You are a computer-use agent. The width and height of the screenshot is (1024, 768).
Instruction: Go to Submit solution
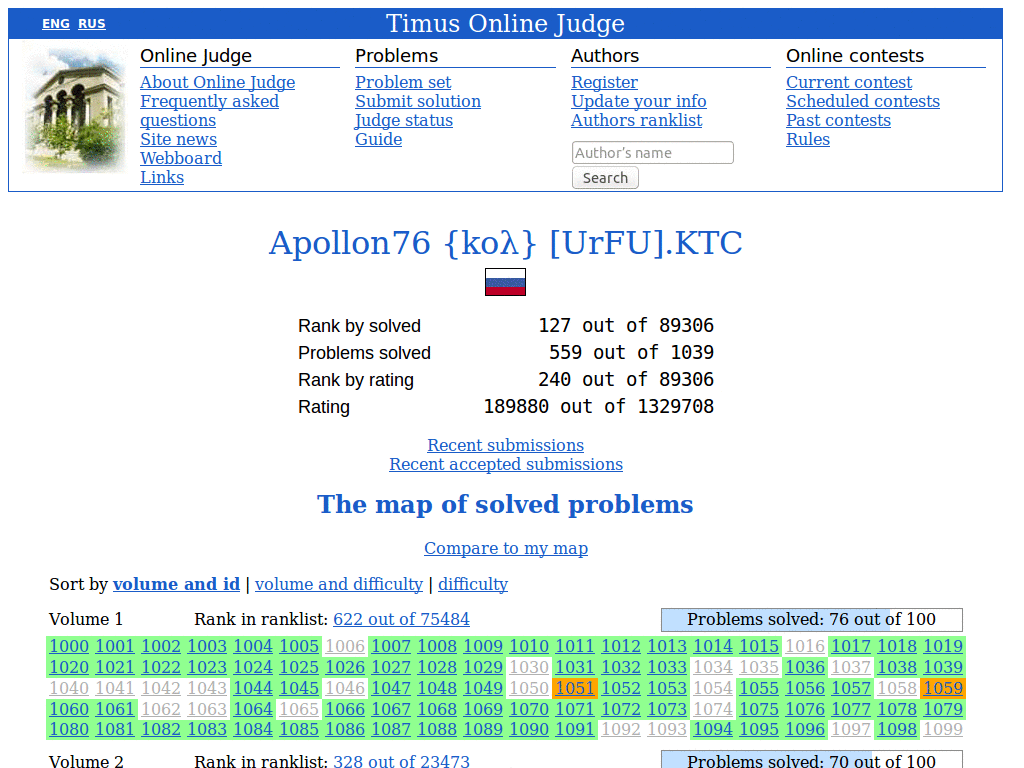pyautogui.click(x=418, y=101)
